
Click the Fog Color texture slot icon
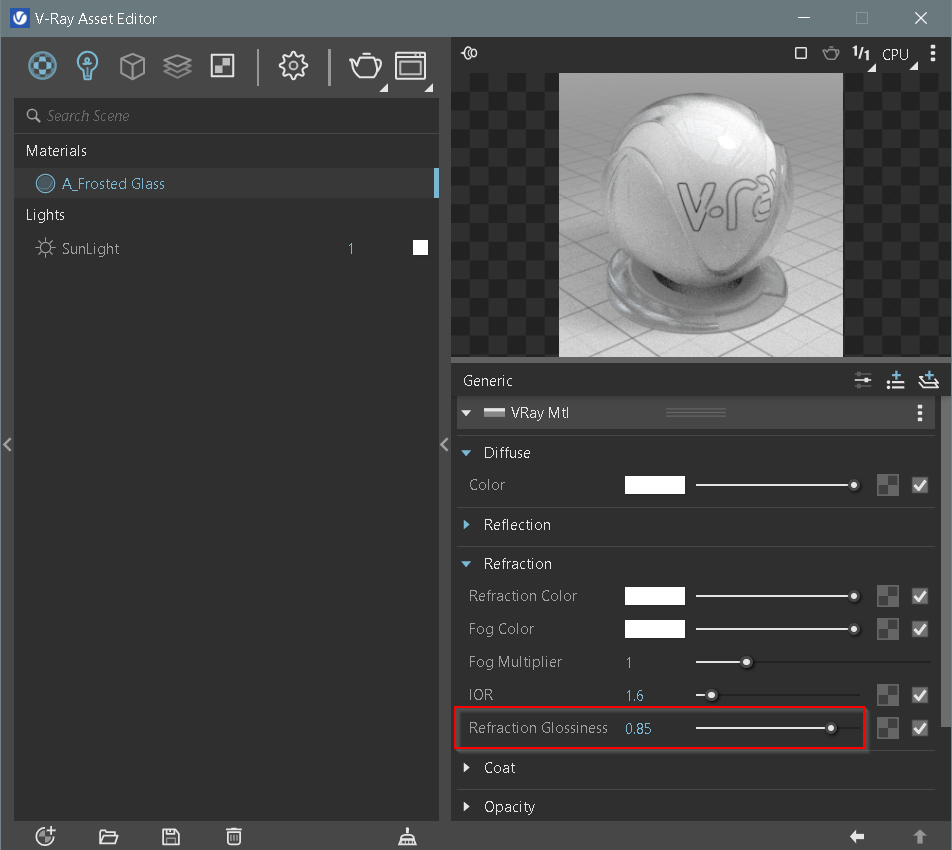tap(888, 629)
